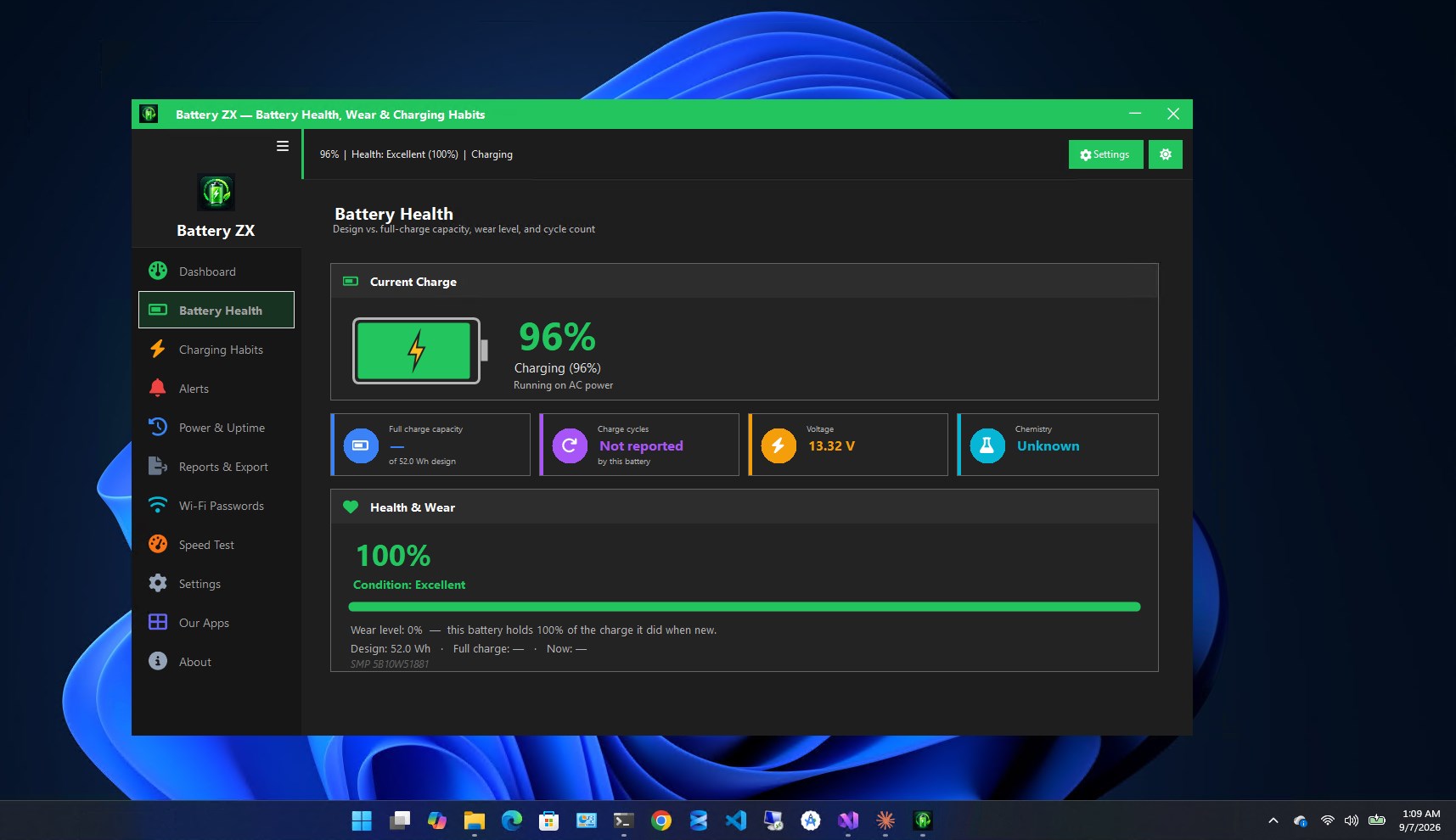1456x840 pixels.
Task: Click the "96%" large charge percentage
Action: point(557,337)
